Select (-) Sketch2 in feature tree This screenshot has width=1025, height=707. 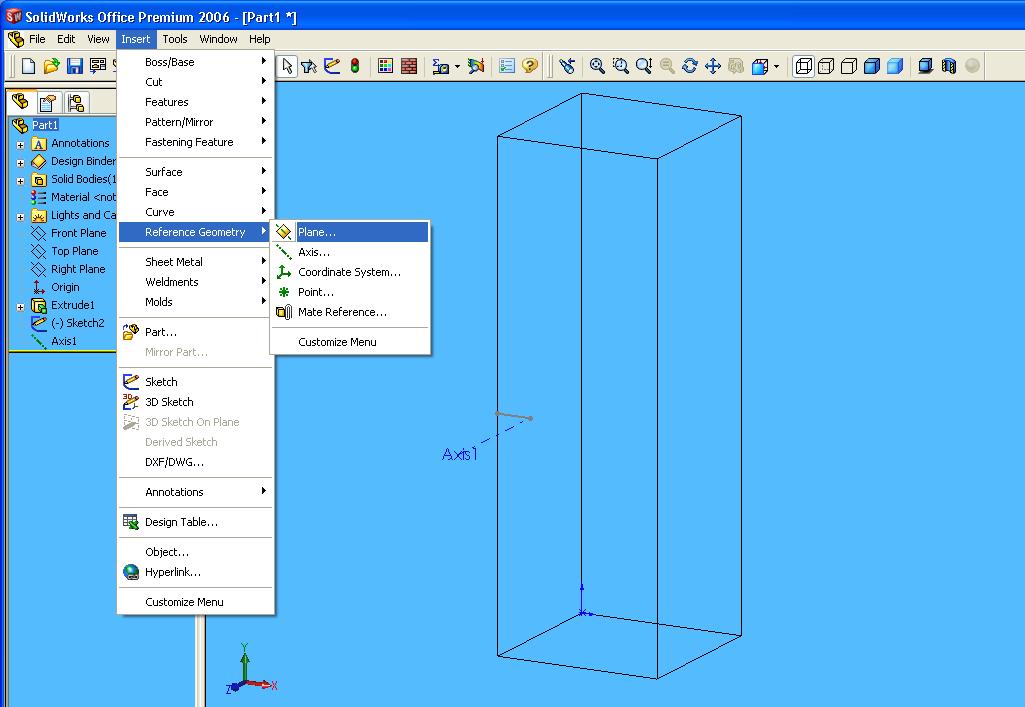[x=78, y=323]
